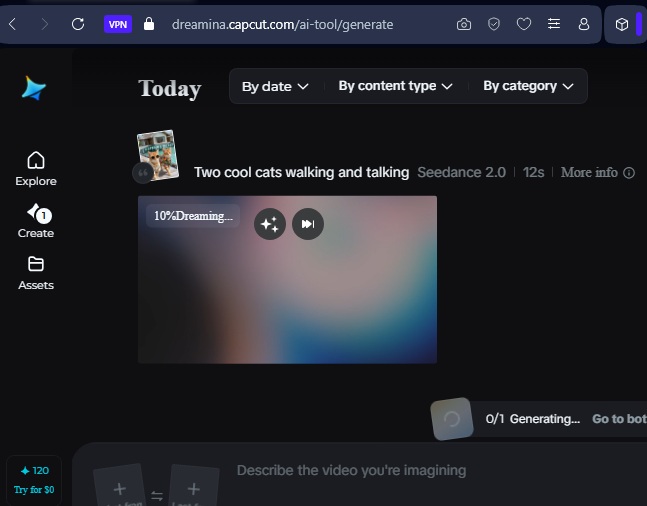Reload the page with refresh button

pyautogui.click(x=78, y=24)
